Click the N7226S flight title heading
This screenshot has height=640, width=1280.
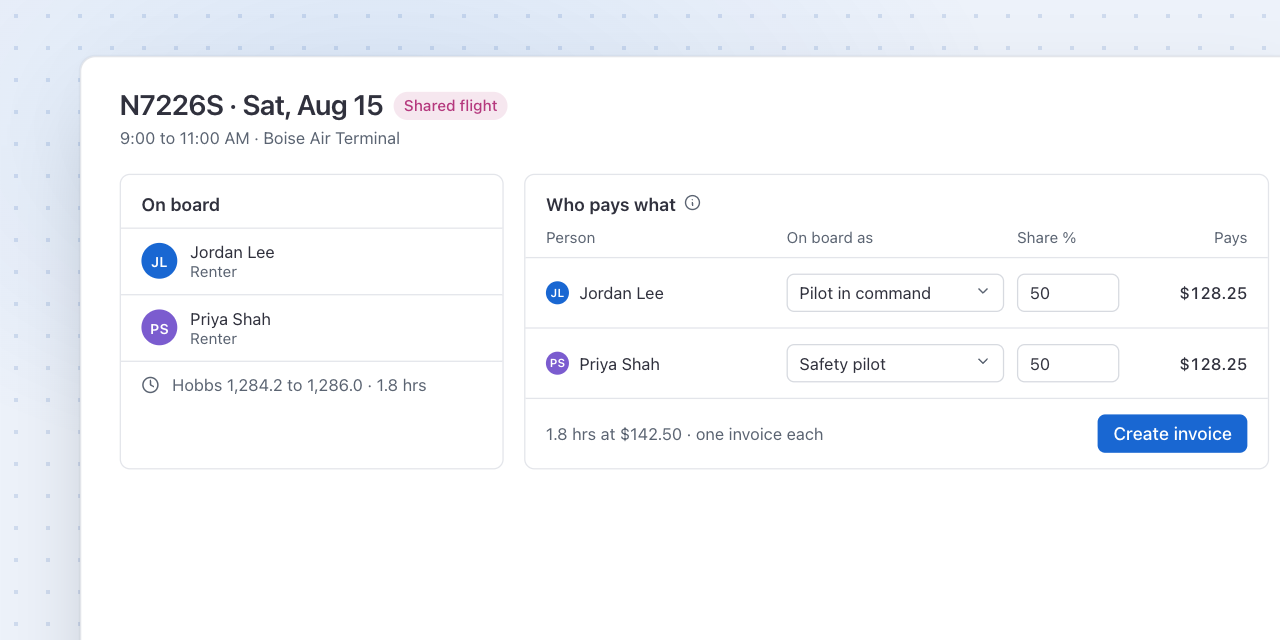point(251,106)
